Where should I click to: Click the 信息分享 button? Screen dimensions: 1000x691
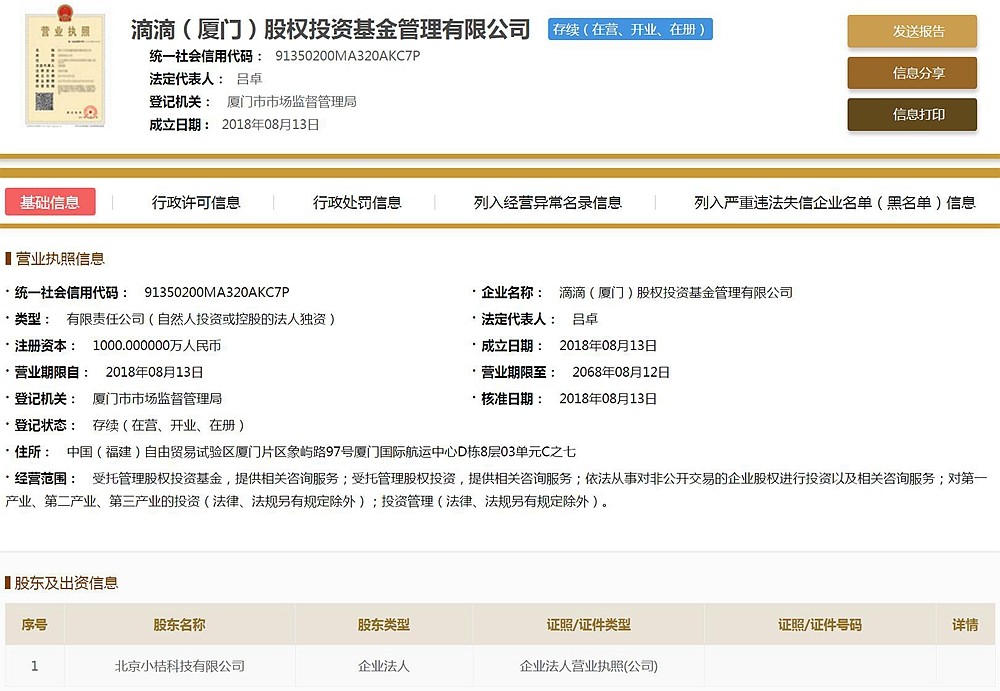click(x=912, y=73)
